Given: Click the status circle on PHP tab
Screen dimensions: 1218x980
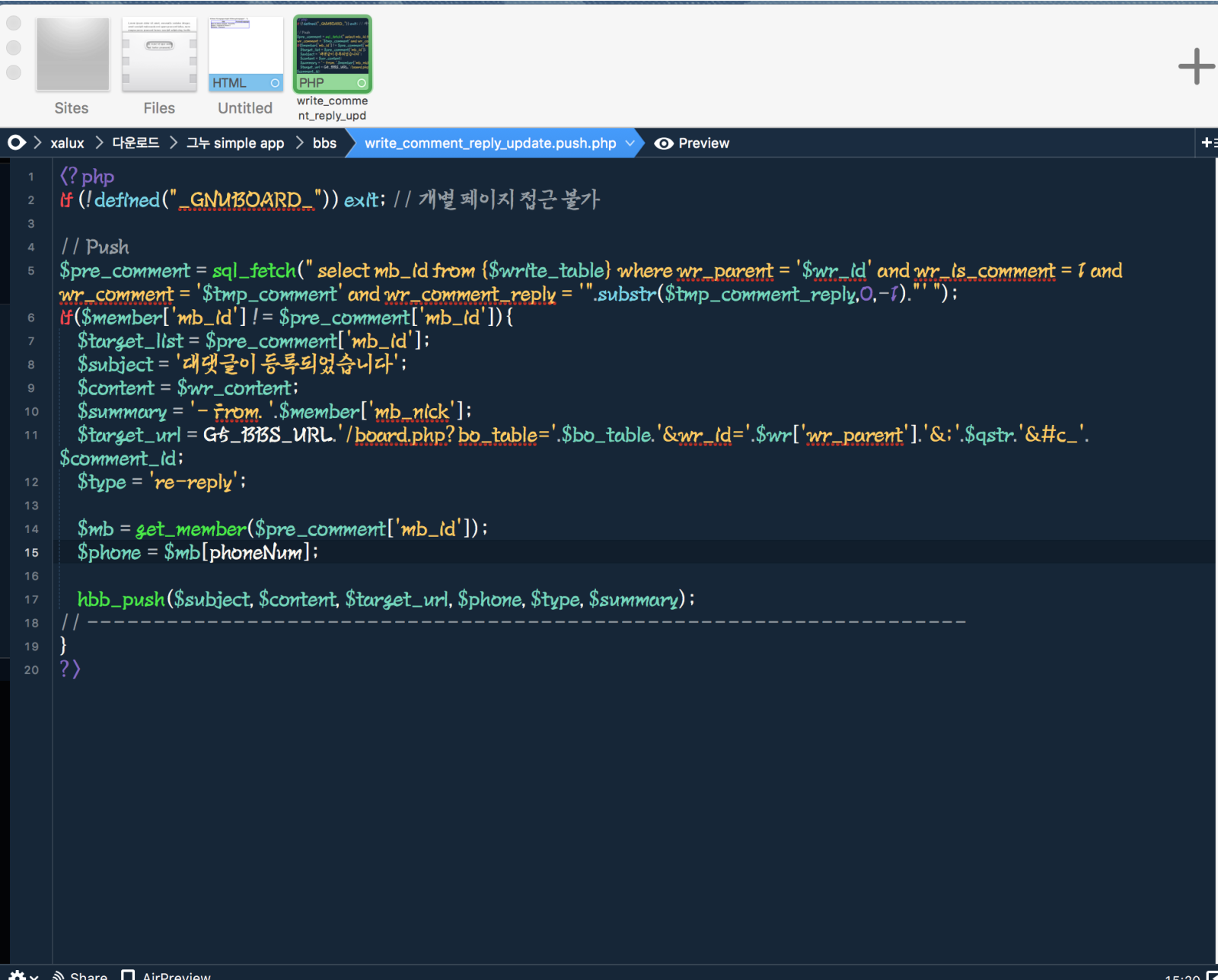Looking at the screenshot, I should (362, 83).
